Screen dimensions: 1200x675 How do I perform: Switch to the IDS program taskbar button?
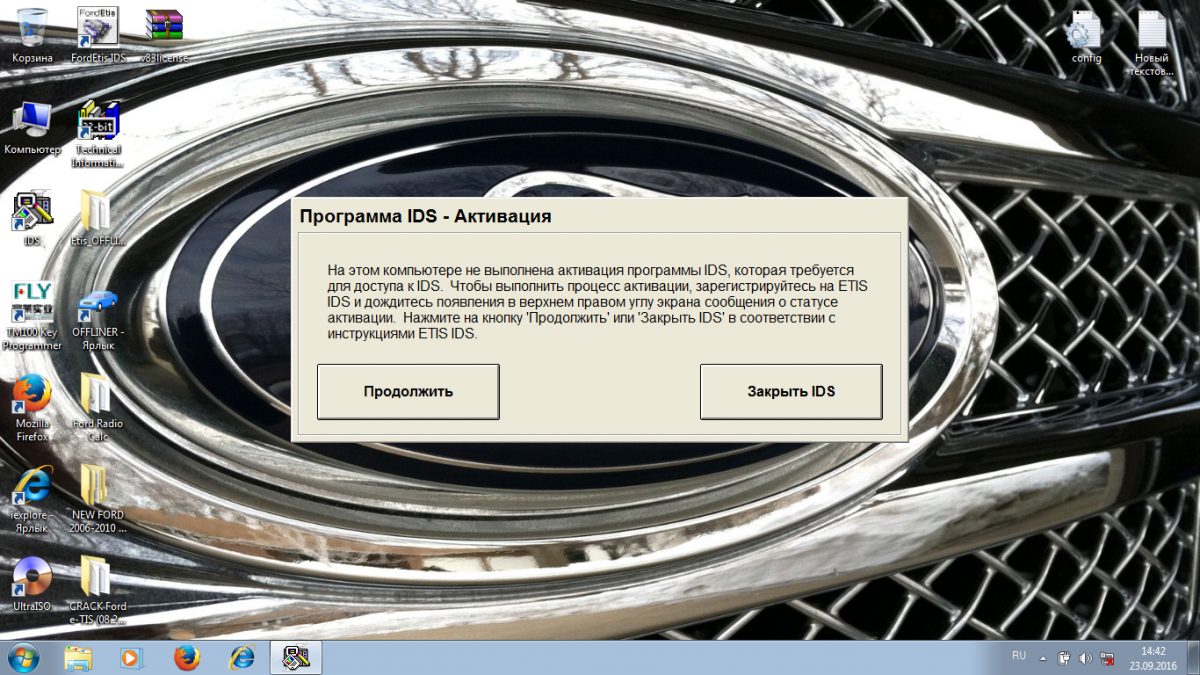coord(297,657)
